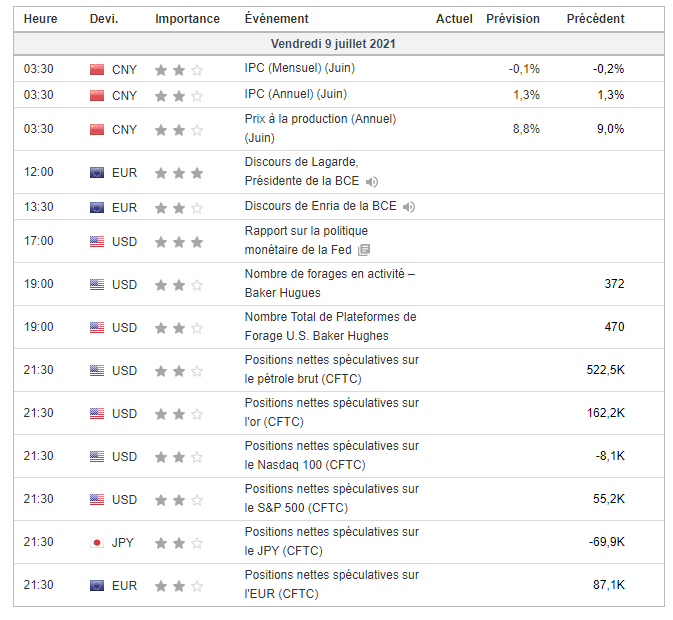This screenshot has height=620, width=673.
Task: Click the EU flag in the last 21:30 row
Action: pyautogui.click(x=97, y=585)
